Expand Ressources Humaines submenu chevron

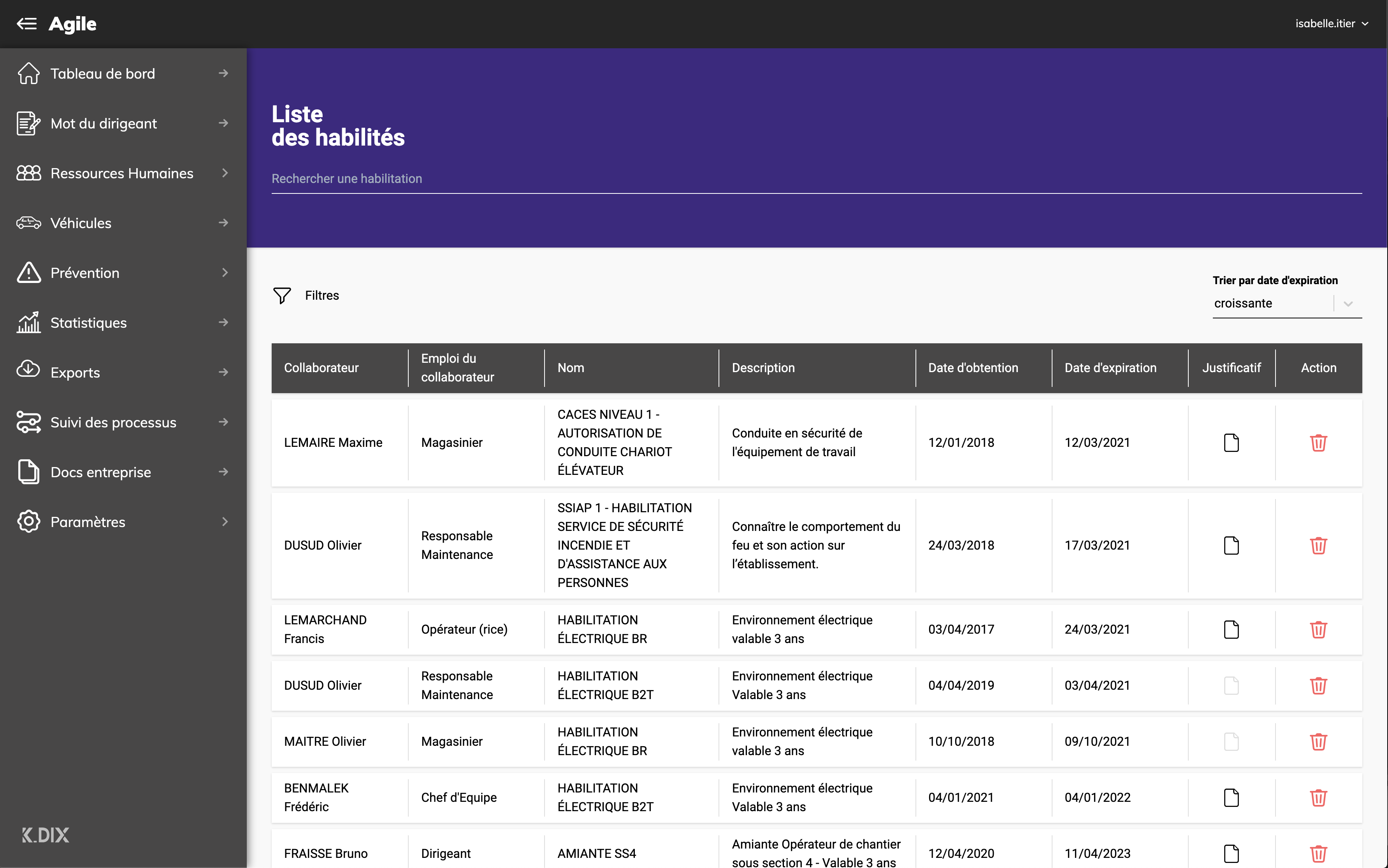point(225,173)
